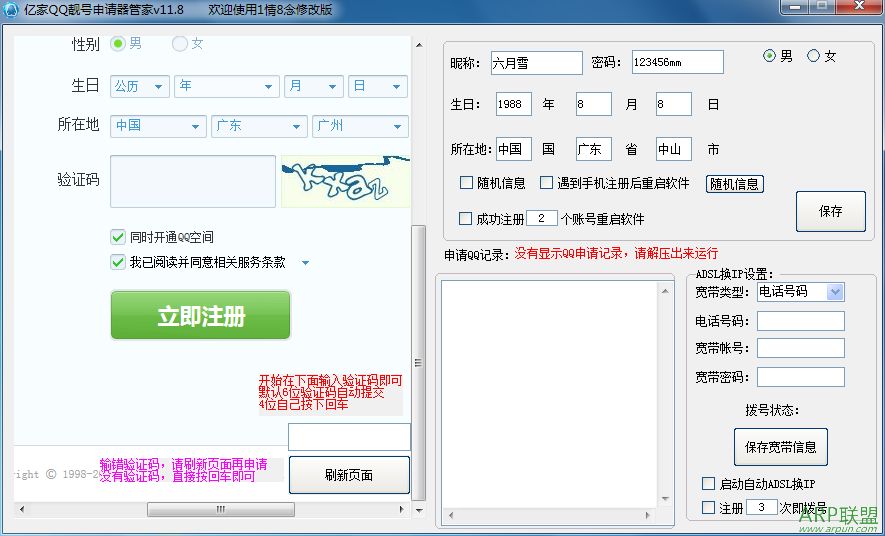Screen dimensions: 885x536
Task: Open the 中国 country dropdown
Action: click(x=158, y=126)
